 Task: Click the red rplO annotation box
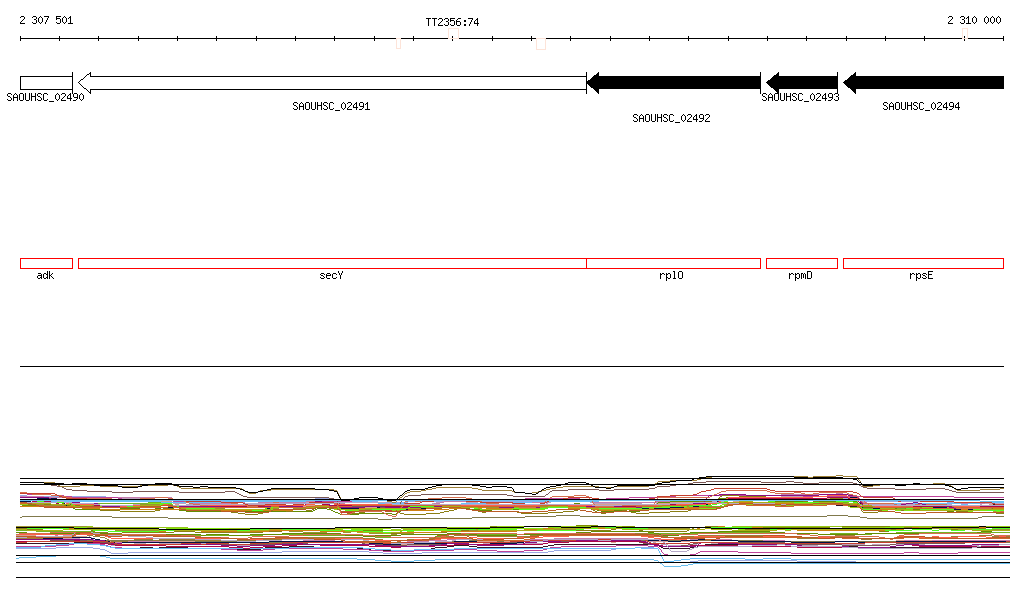[673, 264]
